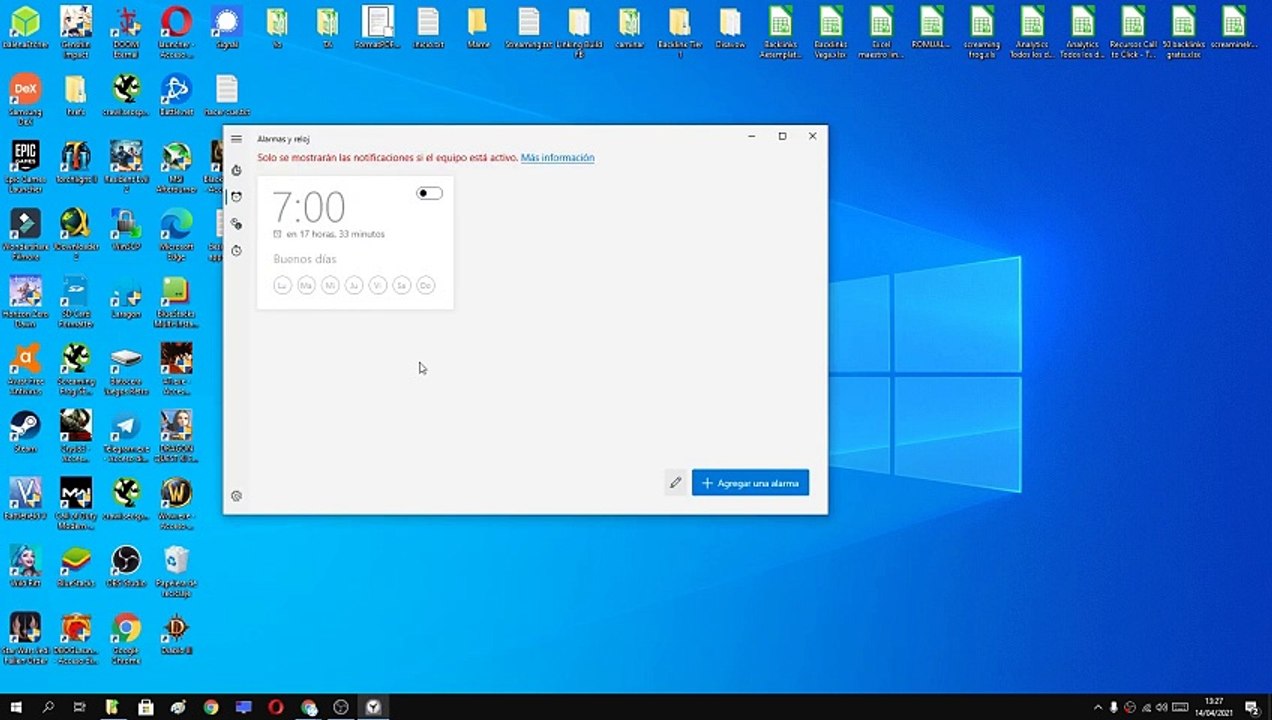Open the 7:00 alarm time text

coord(309,207)
